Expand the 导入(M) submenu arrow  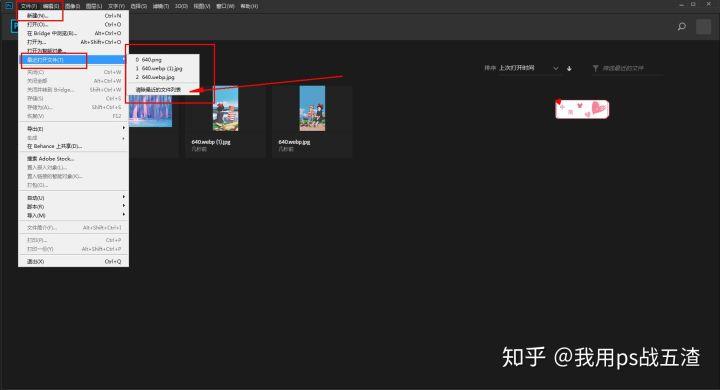[124, 215]
